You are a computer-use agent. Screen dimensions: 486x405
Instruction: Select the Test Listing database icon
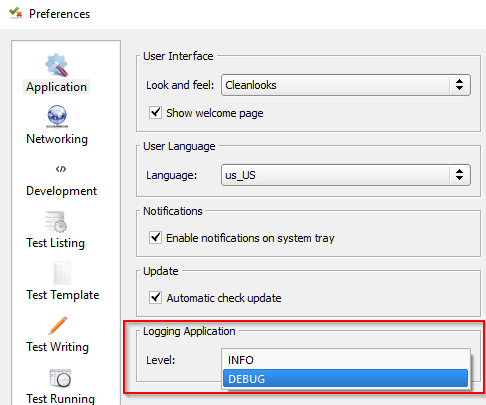(x=56, y=221)
